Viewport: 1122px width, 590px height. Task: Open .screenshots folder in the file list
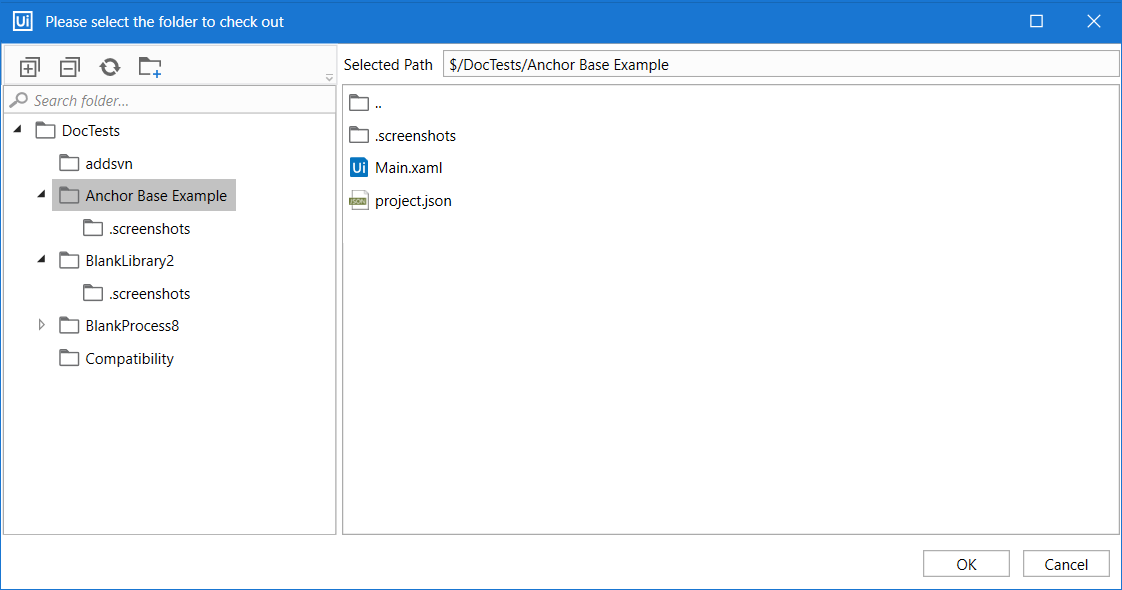pyautogui.click(x=414, y=136)
